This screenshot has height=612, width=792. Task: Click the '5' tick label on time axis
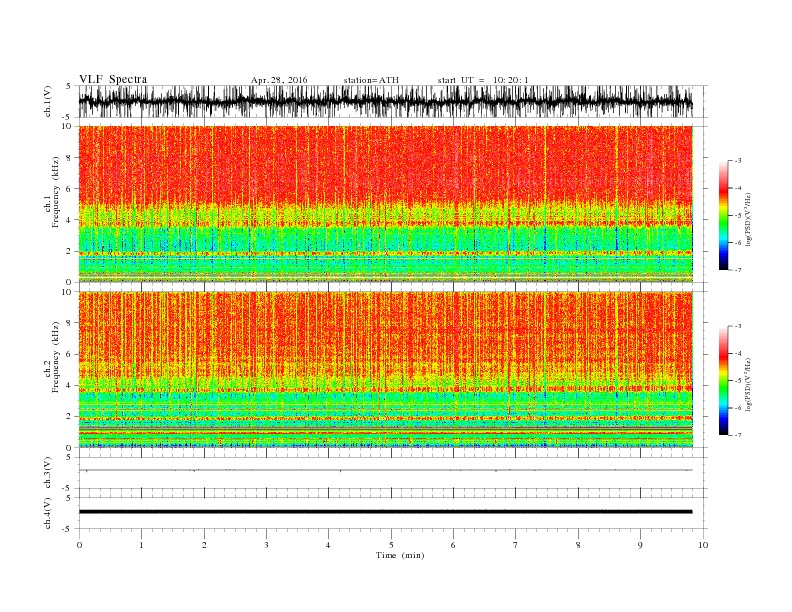[x=391, y=545]
